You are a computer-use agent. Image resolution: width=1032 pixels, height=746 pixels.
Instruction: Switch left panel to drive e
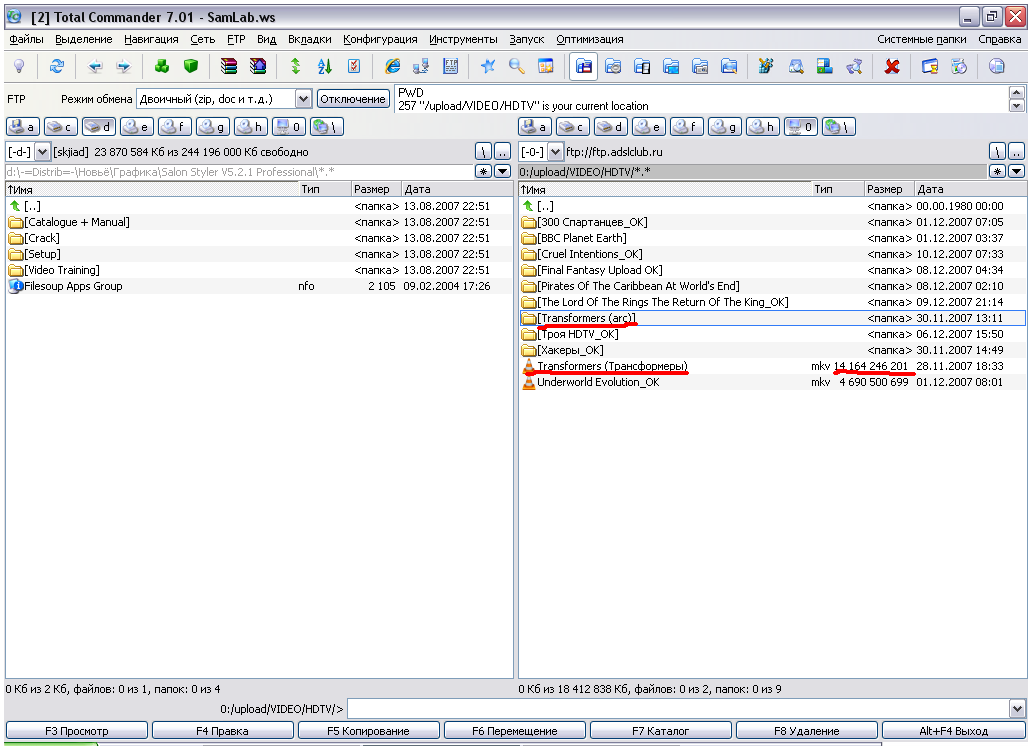137,126
